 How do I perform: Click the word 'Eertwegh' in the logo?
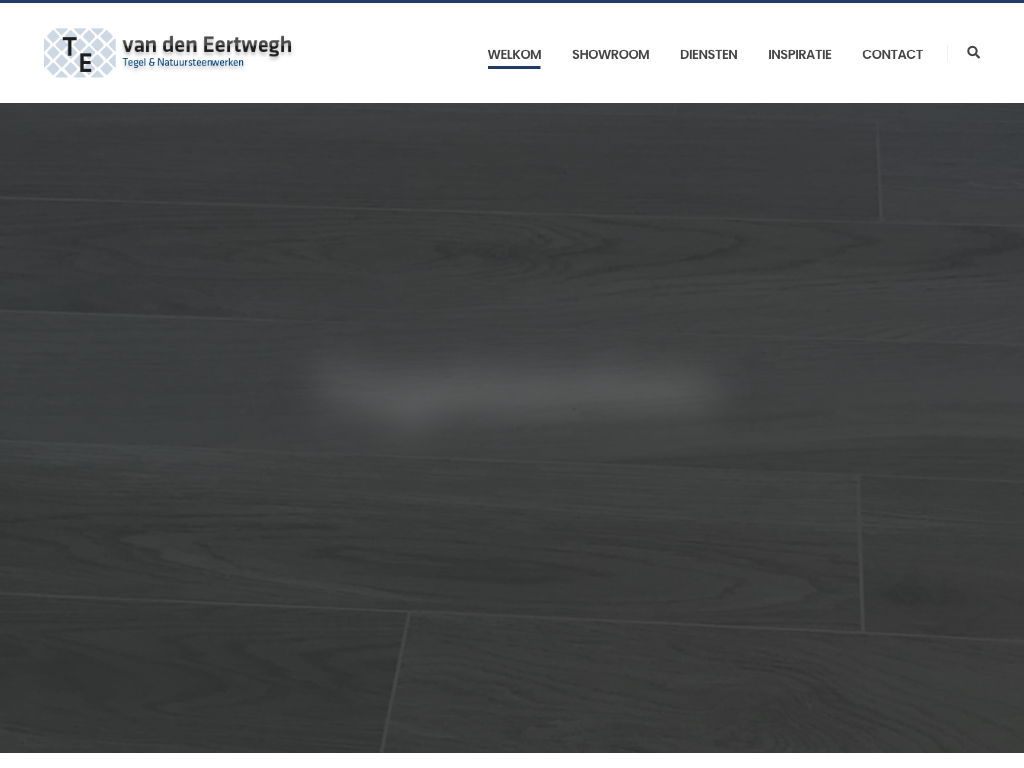click(247, 45)
